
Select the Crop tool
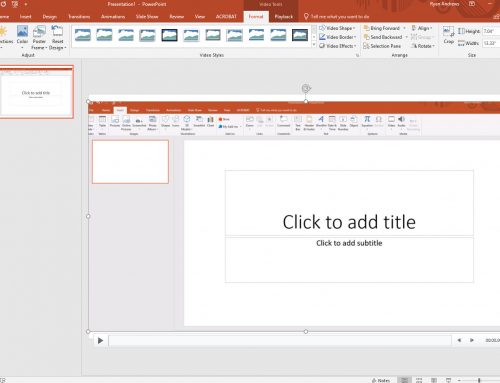tap(449, 35)
